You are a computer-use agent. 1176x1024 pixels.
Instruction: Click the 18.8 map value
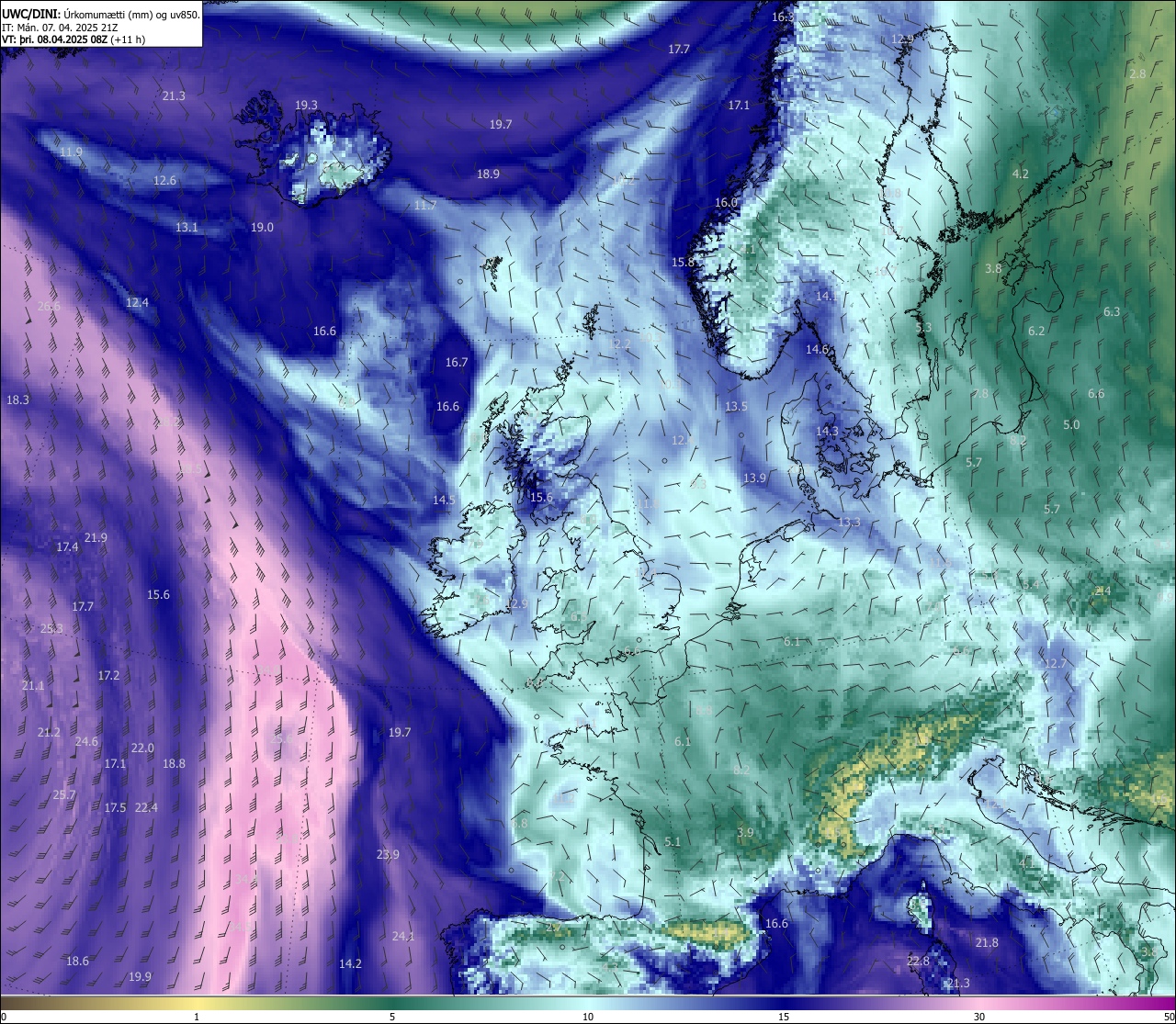click(x=174, y=764)
